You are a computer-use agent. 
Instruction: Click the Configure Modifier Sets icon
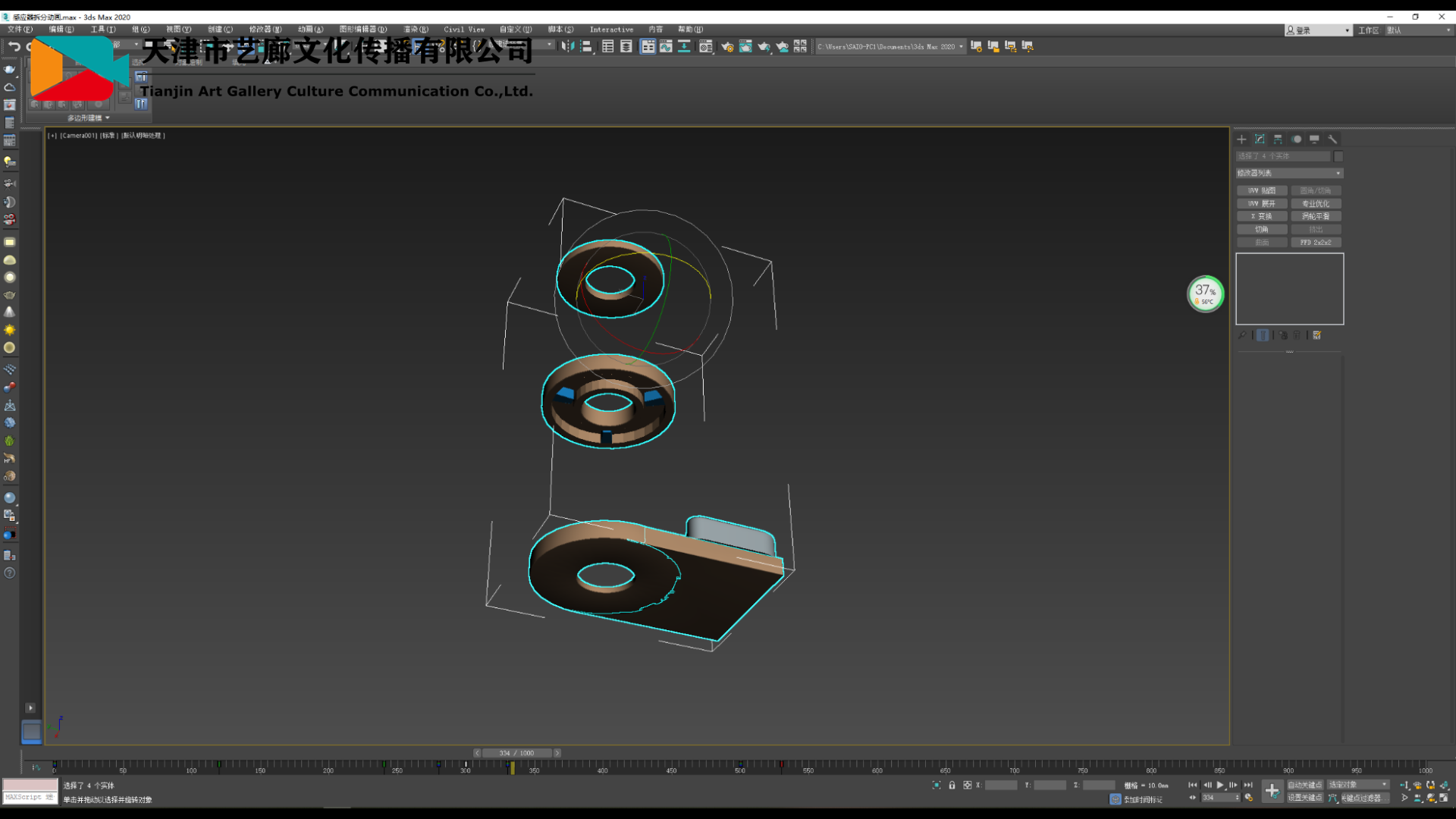[1317, 335]
